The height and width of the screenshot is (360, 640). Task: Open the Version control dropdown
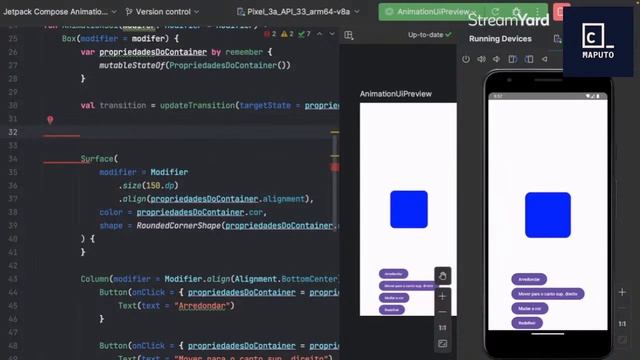pos(162,12)
